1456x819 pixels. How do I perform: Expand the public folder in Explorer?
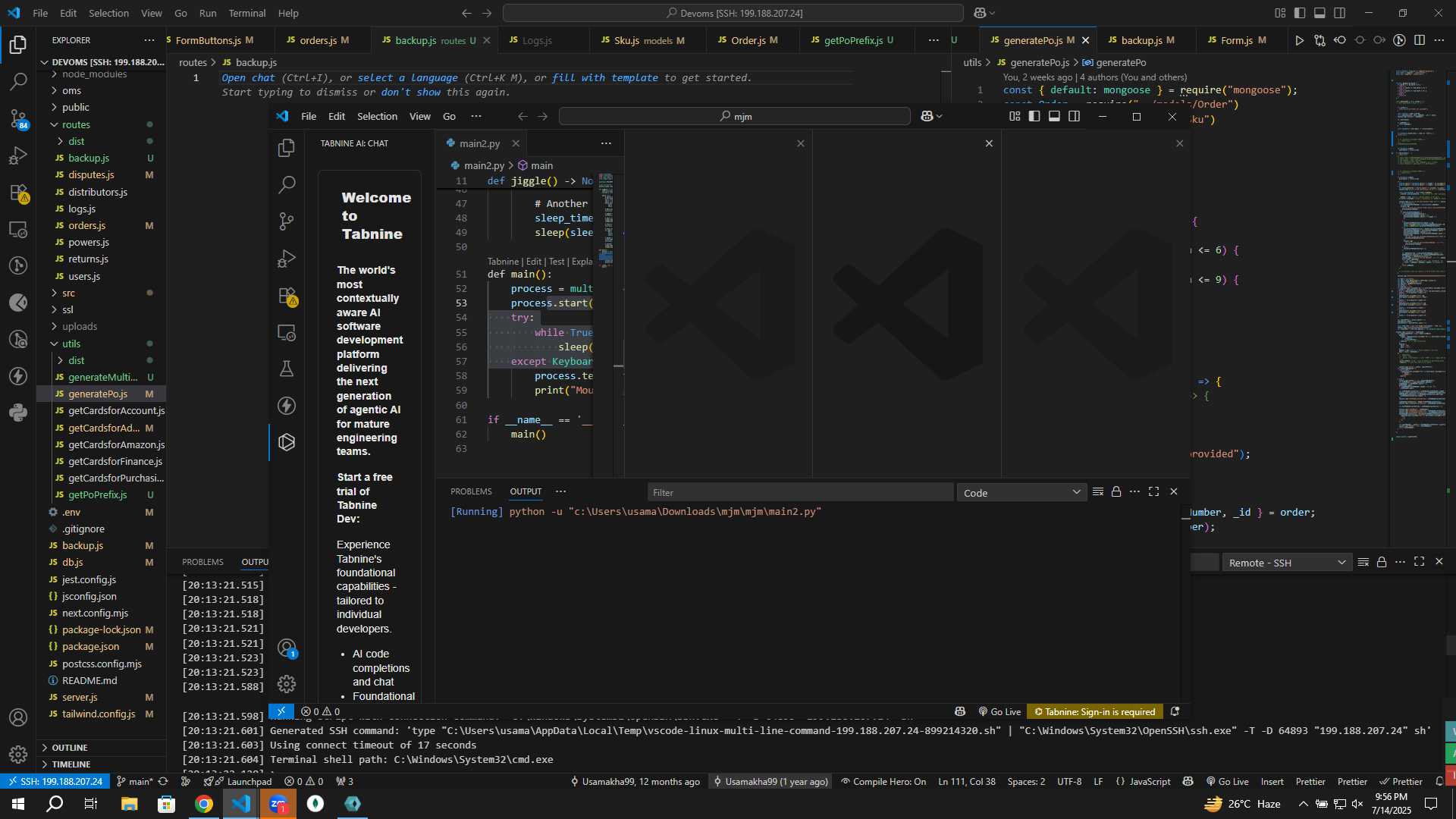[x=75, y=107]
